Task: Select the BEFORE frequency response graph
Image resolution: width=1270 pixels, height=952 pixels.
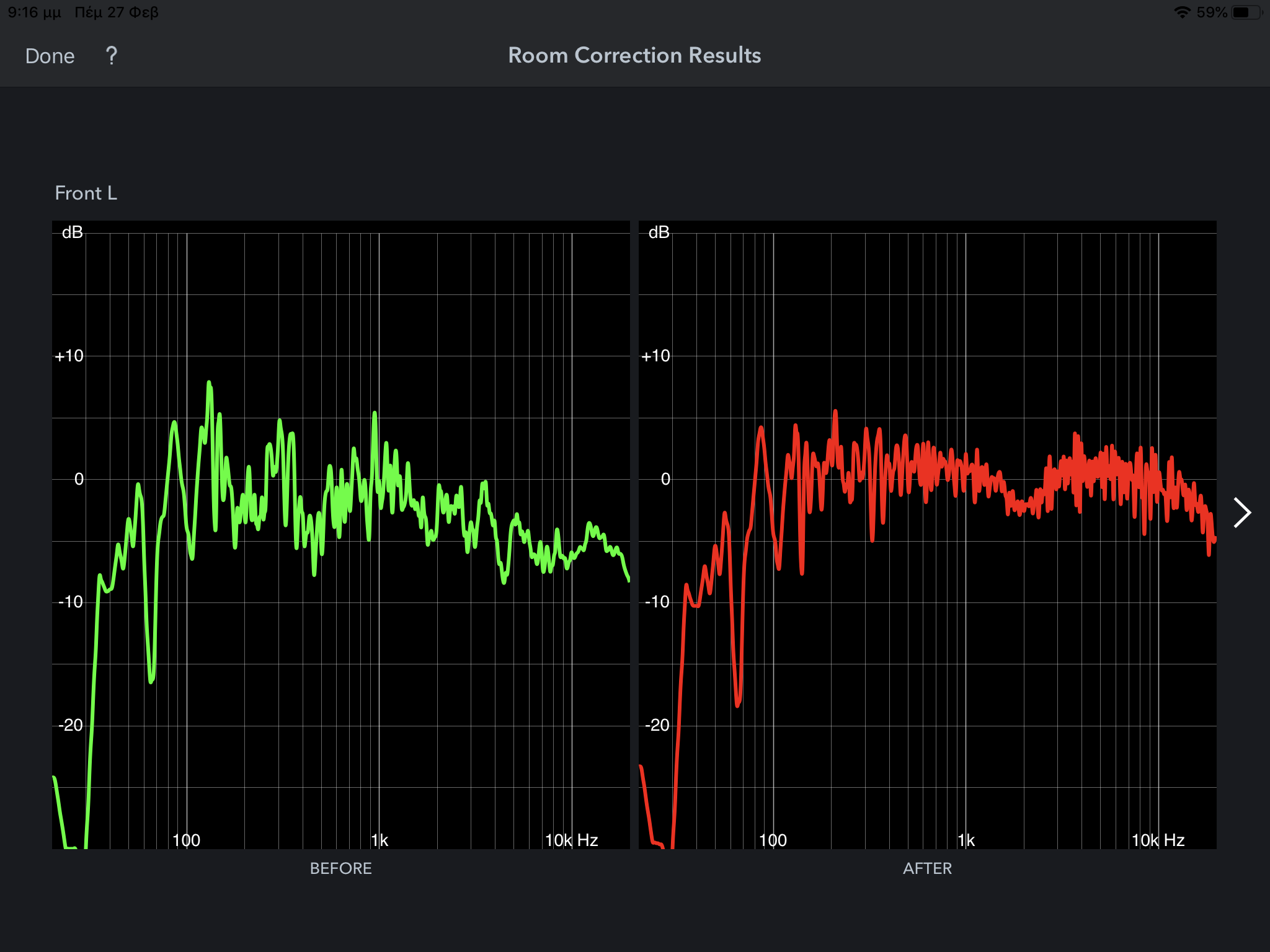Action: pos(340,534)
